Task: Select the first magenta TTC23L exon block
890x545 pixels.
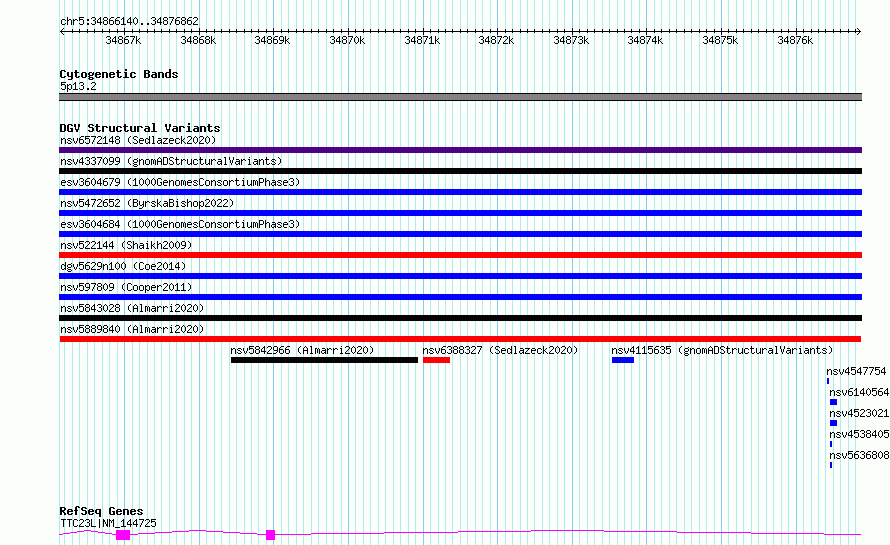Action: pyautogui.click(x=123, y=535)
